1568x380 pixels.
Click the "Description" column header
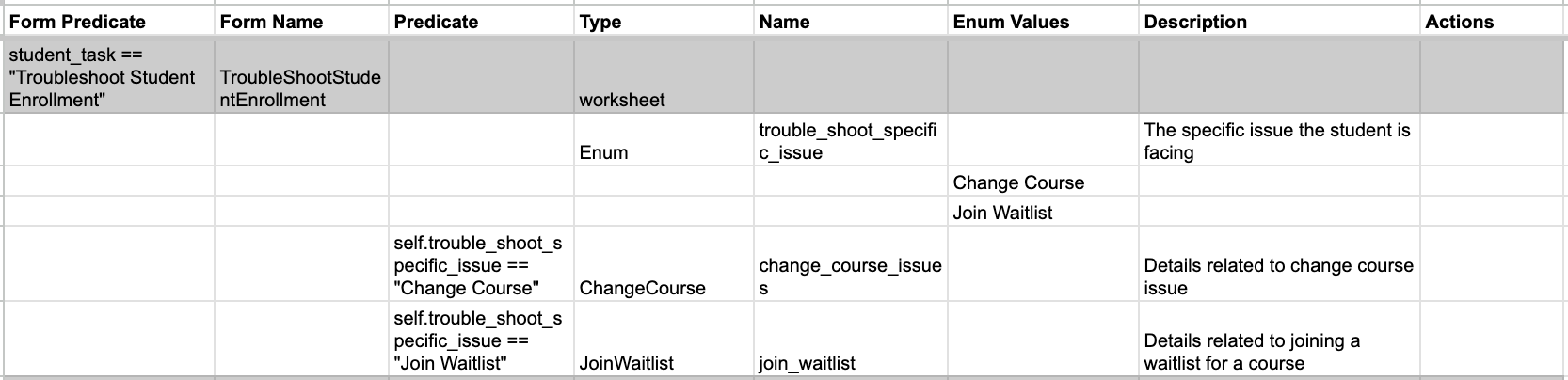(x=1195, y=22)
